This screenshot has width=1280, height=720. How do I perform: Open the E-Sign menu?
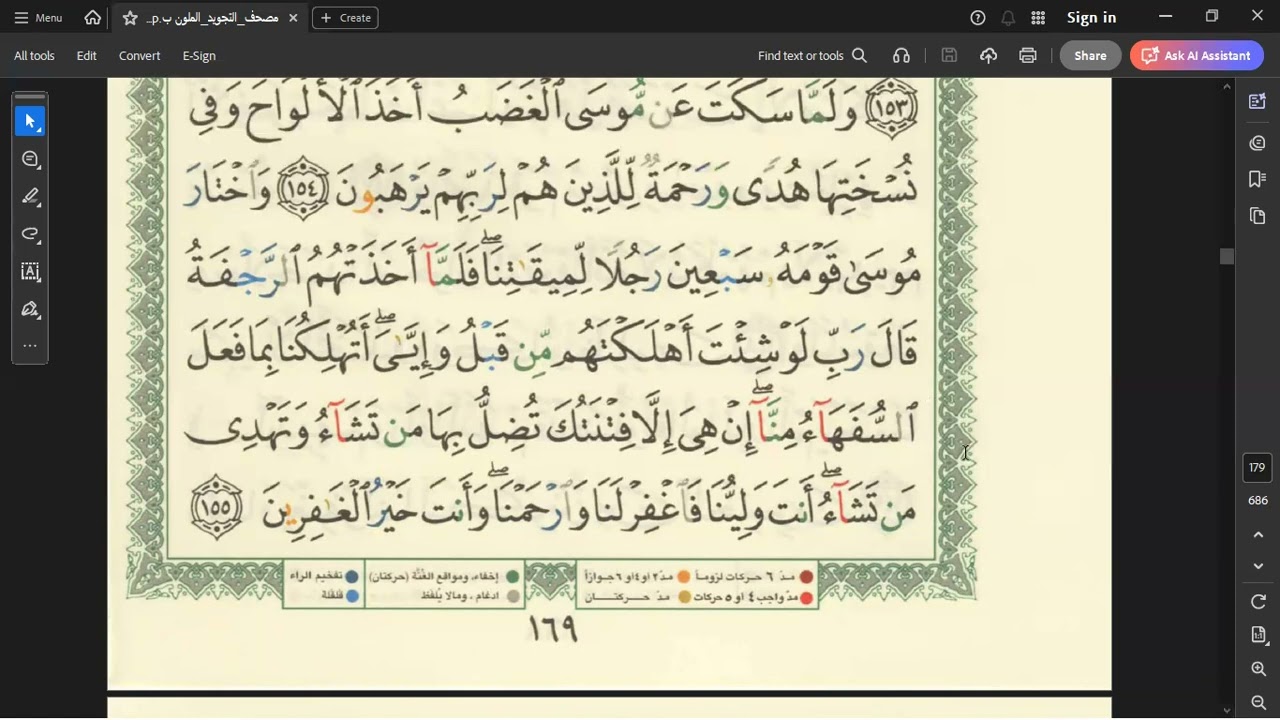[199, 56]
